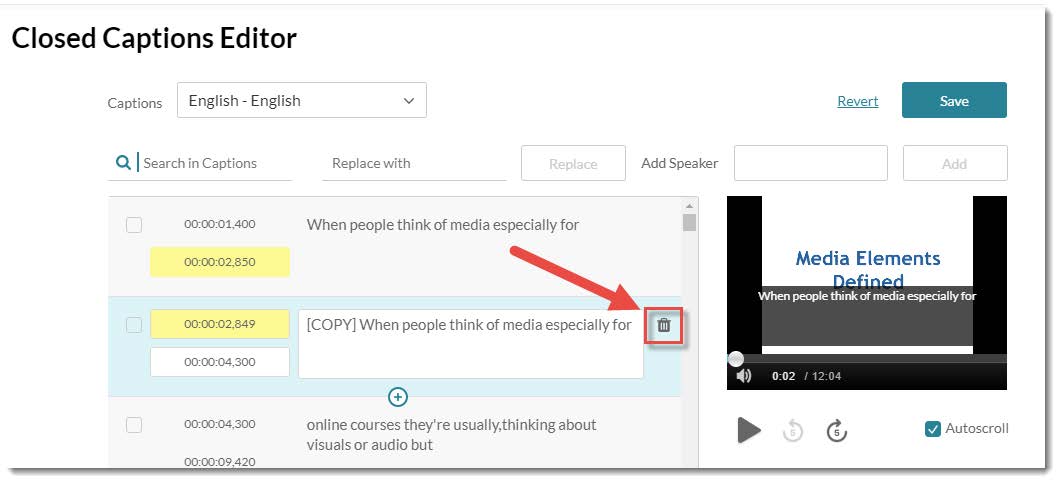Image resolution: width=1060 pixels, height=483 pixels.
Task: Click the search magnifier icon
Action: tap(122, 163)
